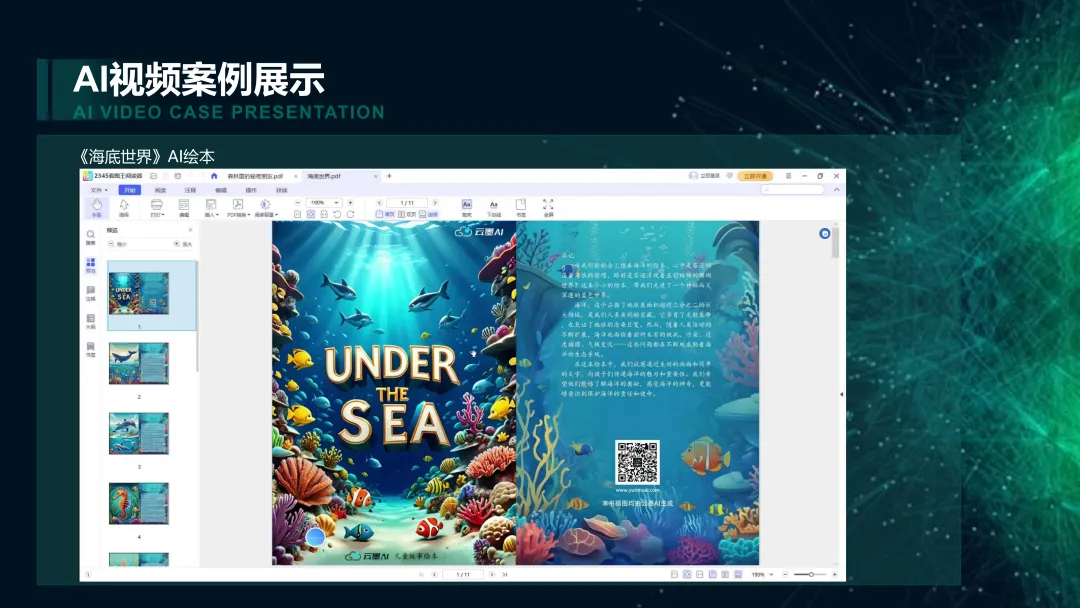Add a new tab with plus button
Viewport: 1080px width, 608px height.
(389, 176)
